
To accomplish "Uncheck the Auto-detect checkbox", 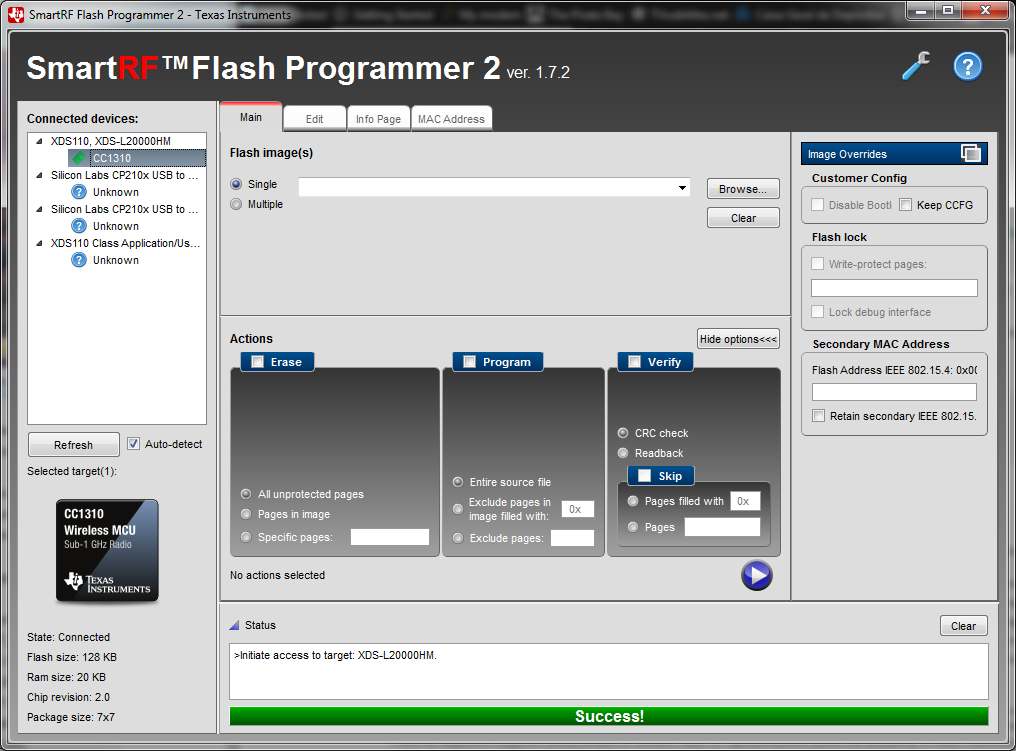I will pos(133,444).
